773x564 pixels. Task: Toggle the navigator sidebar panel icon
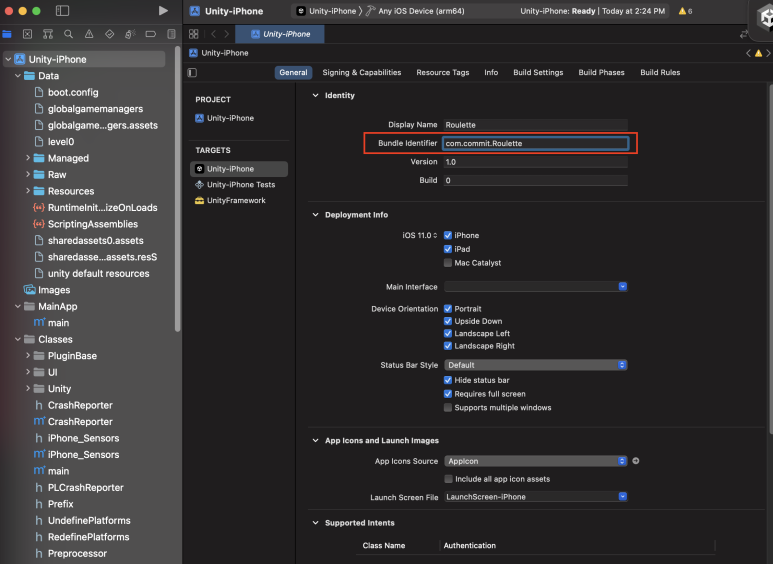[x=62, y=11]
